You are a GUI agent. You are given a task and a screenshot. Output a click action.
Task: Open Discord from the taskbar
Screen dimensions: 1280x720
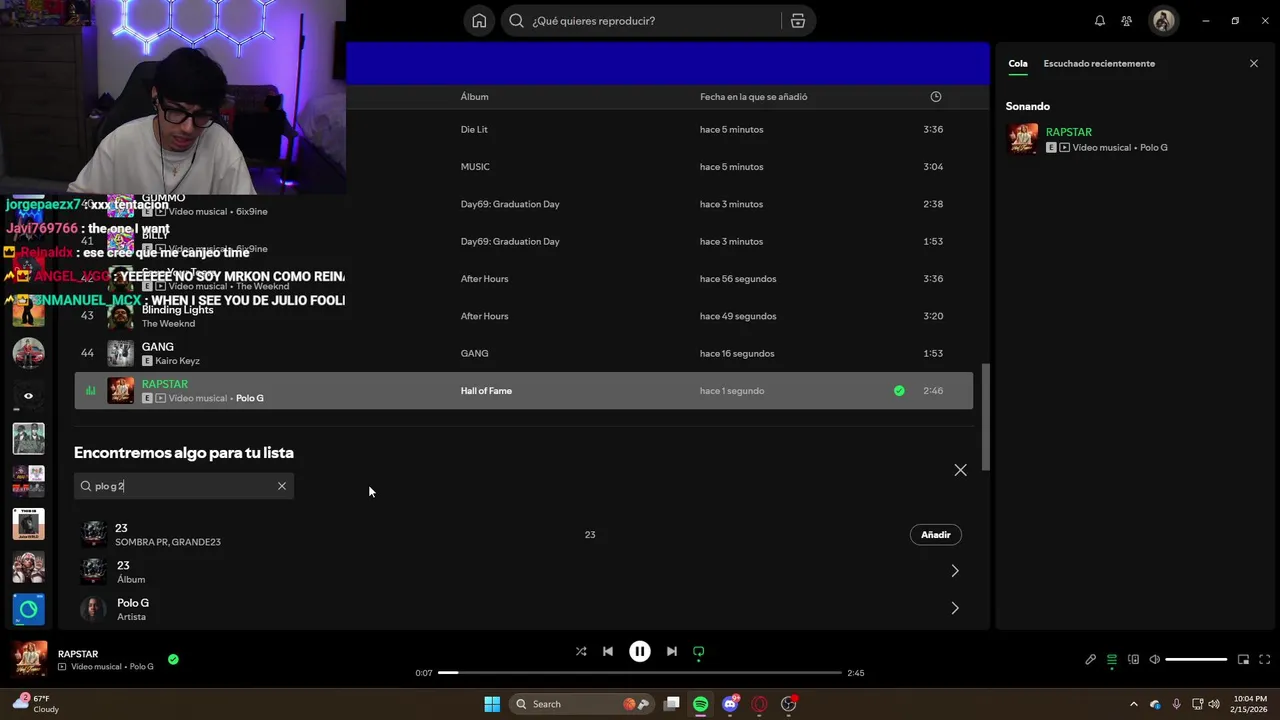coord(730,704)
